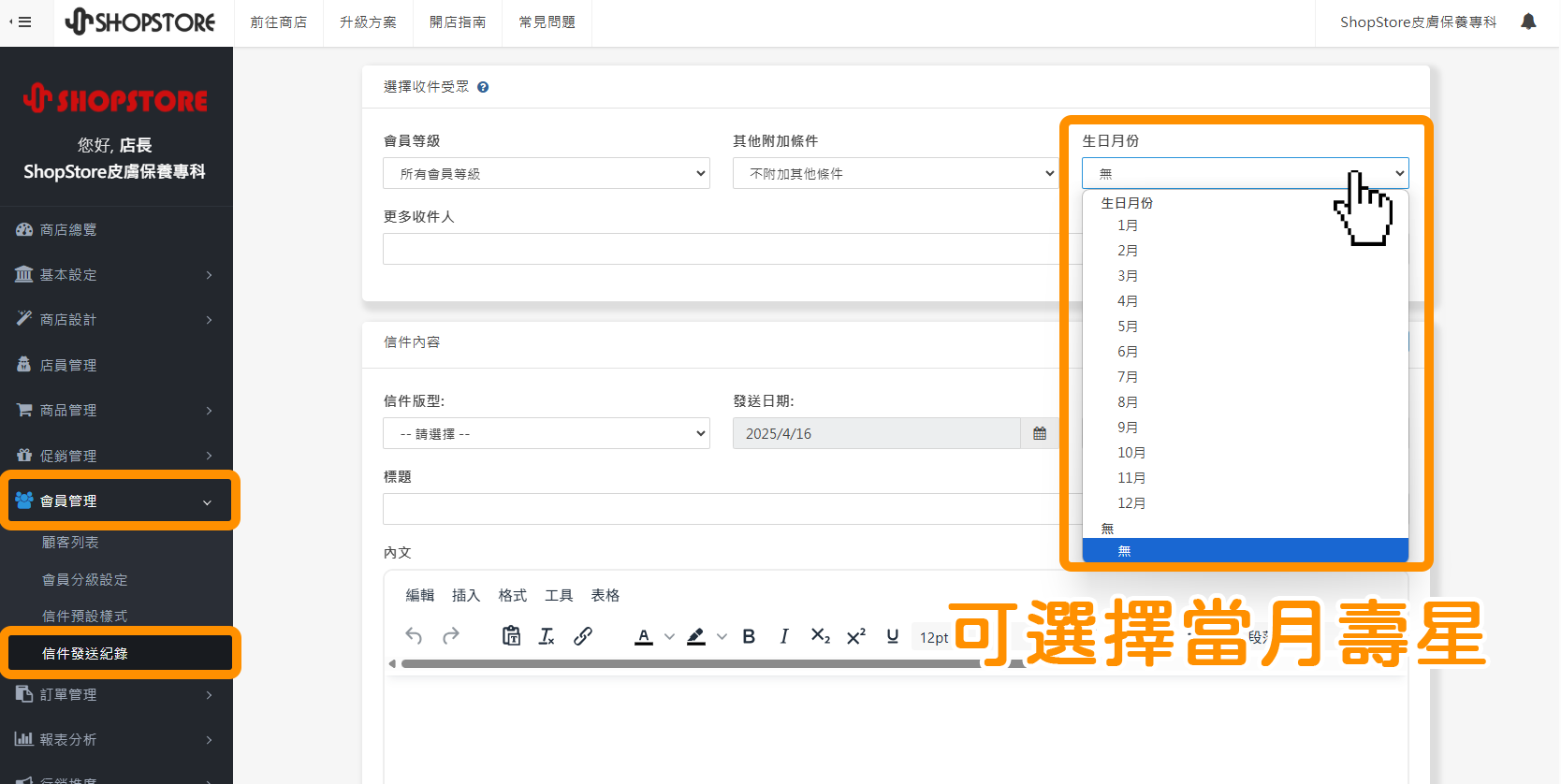Image resolution: width=1561 pixels, height=784 pixels.
Task: Collapse the 會員管理 sidebar section
Action: click(120, 501)
